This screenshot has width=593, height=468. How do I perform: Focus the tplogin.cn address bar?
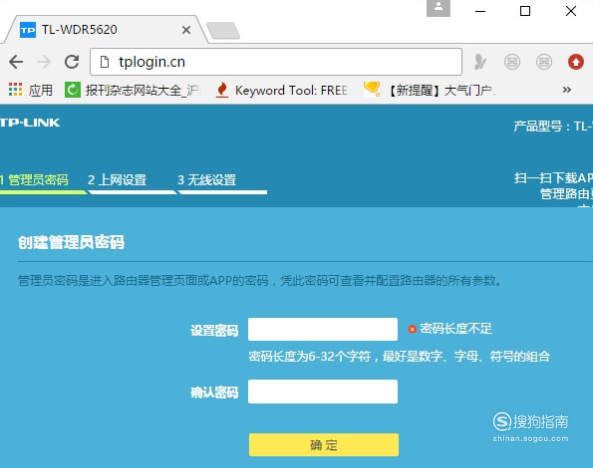tap(276, 62)
